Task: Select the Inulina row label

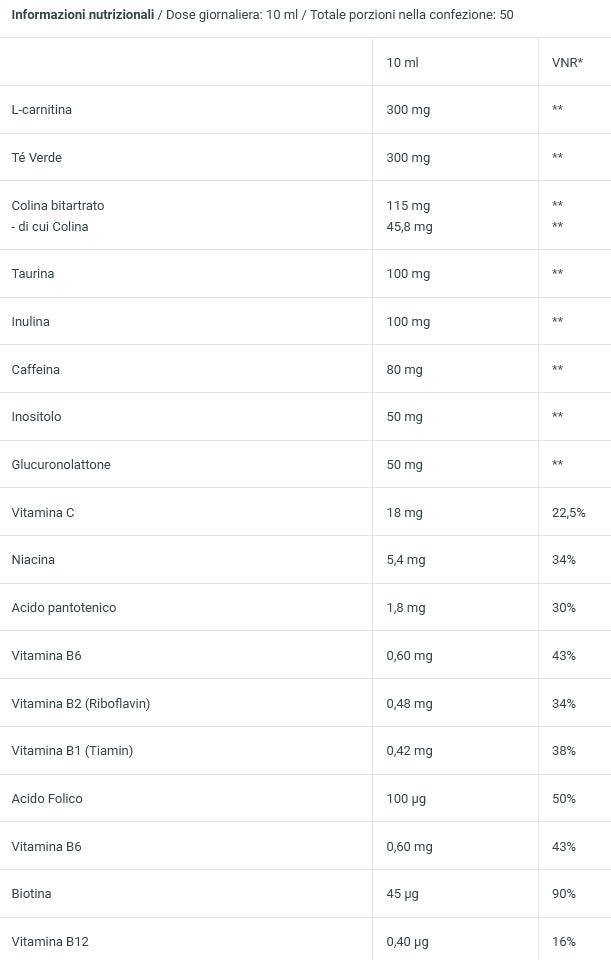Action: pyautogui.click(x=30, y=321)
